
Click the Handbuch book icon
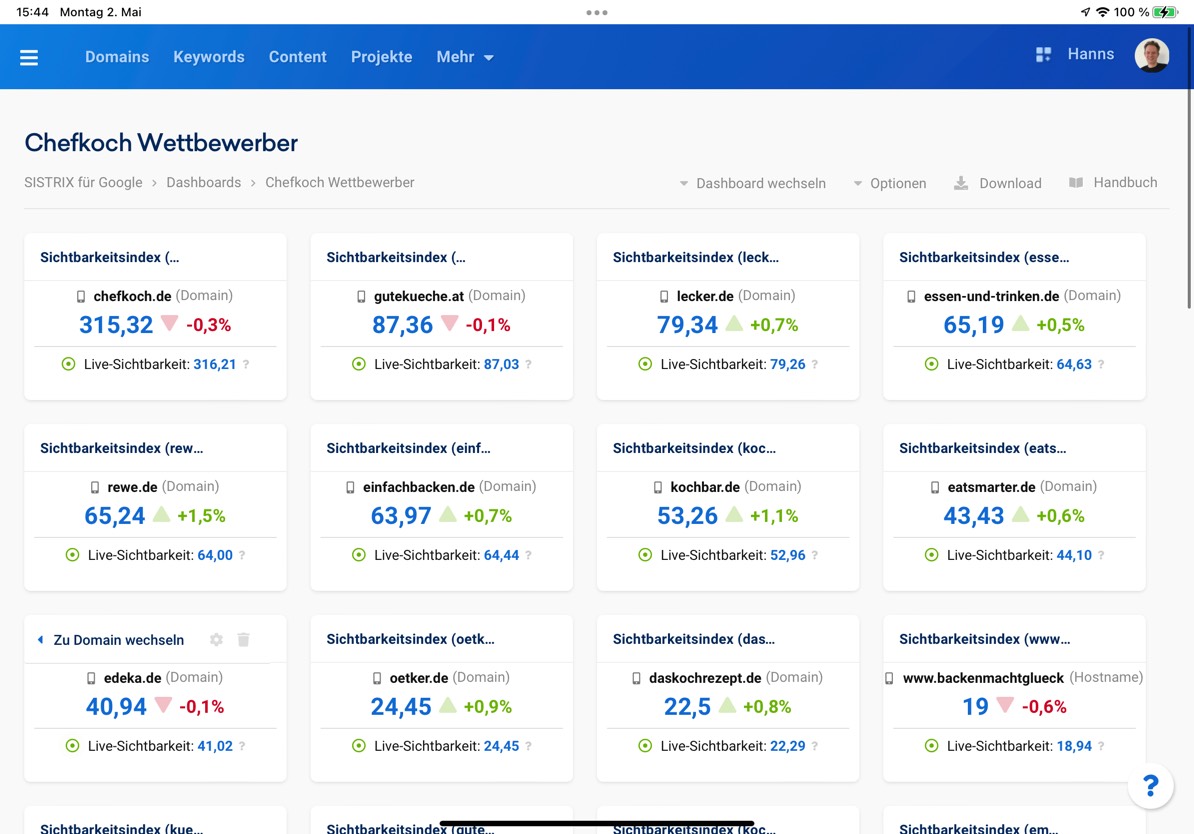tap(1076, 183)
